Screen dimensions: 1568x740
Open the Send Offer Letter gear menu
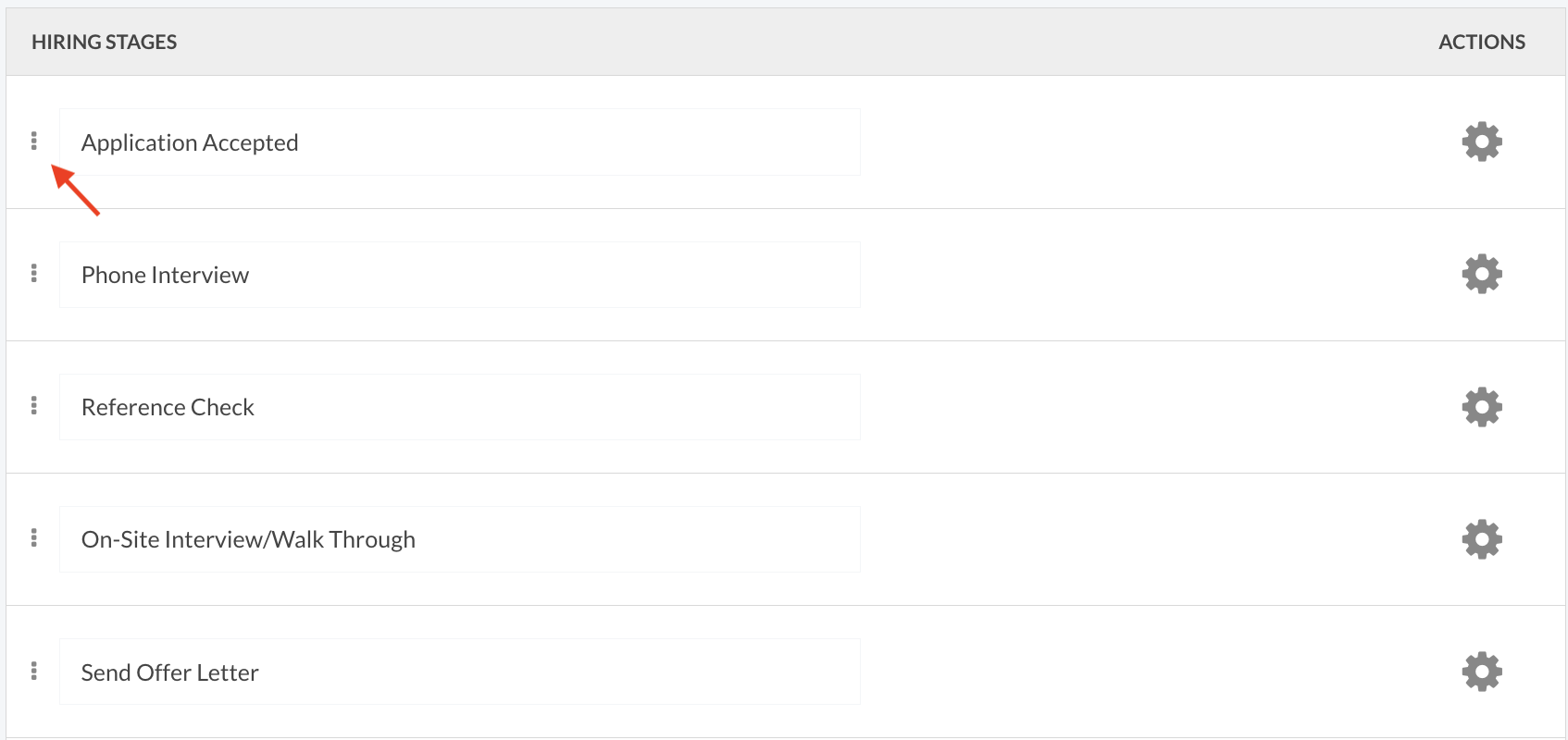[1482, 672]
